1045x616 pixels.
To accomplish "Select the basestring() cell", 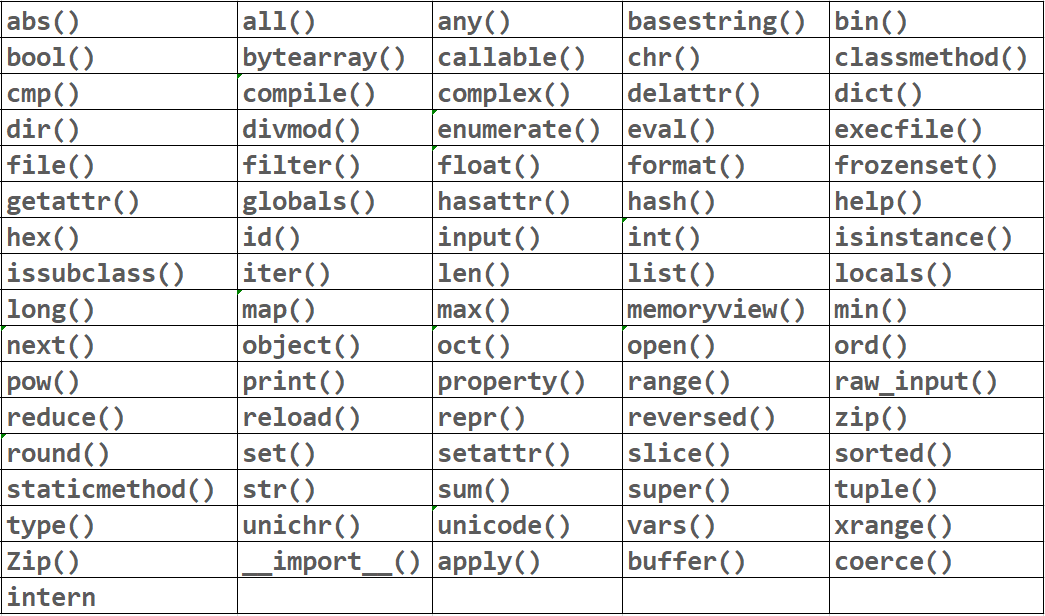I will click(x=716, y=21).
